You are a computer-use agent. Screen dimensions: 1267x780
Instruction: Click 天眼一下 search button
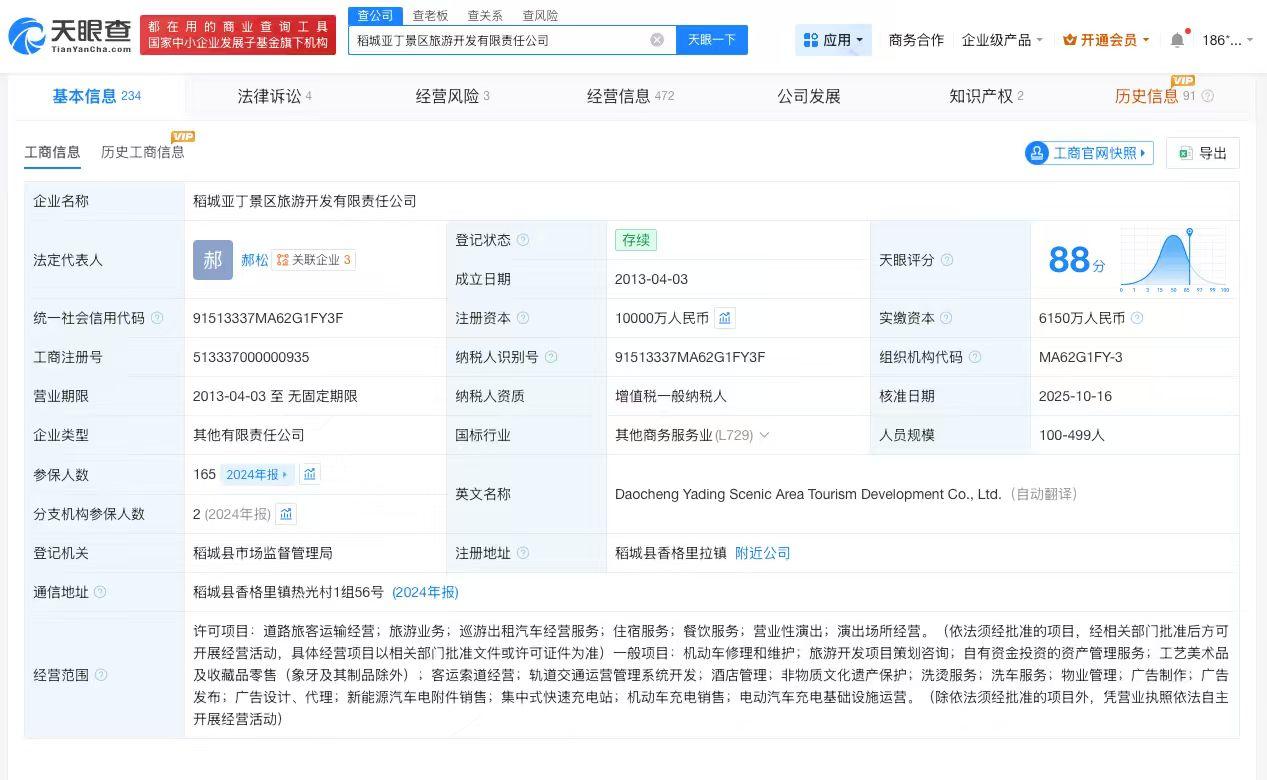pos(712,40)
